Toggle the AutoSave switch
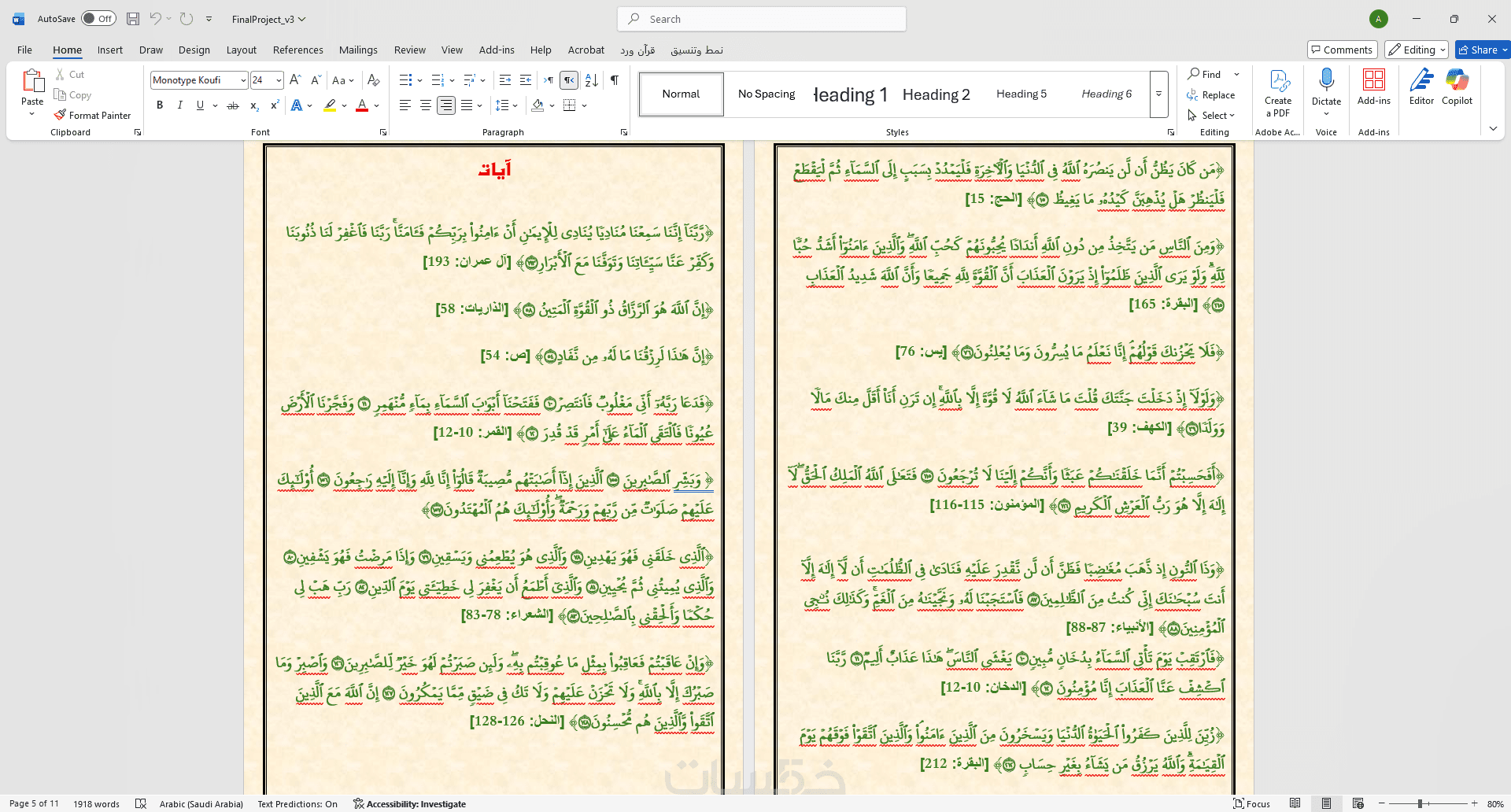The image size is (1511, 812). (x=98, y=19)
